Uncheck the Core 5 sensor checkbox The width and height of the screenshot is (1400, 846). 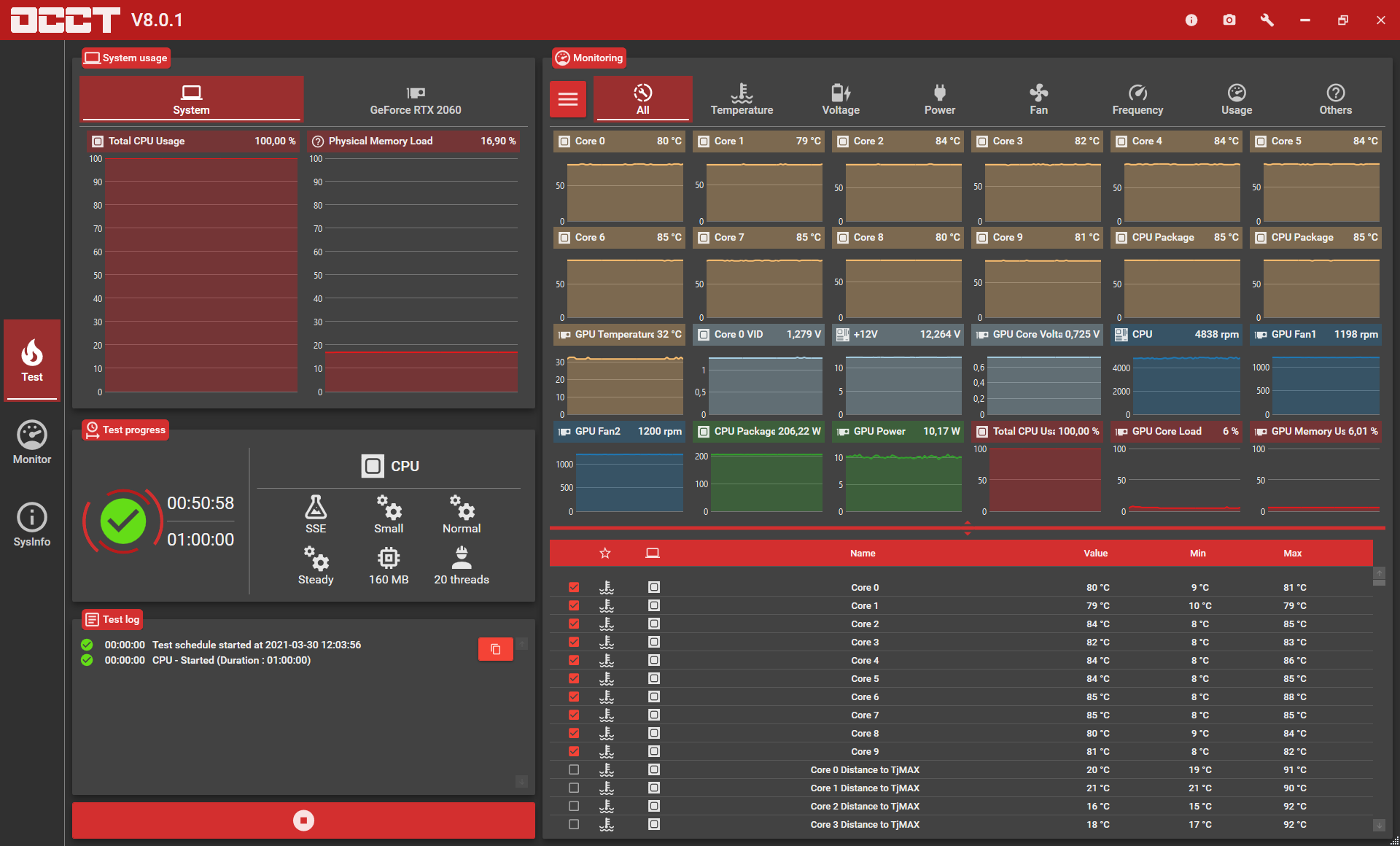[x=574, y=678]
